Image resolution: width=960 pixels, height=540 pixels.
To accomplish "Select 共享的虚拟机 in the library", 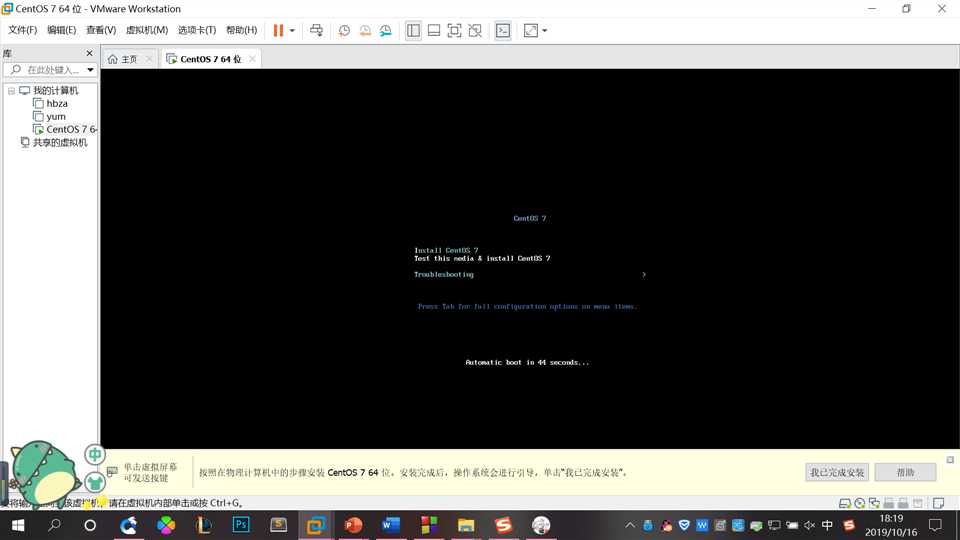I will [59, 142].
